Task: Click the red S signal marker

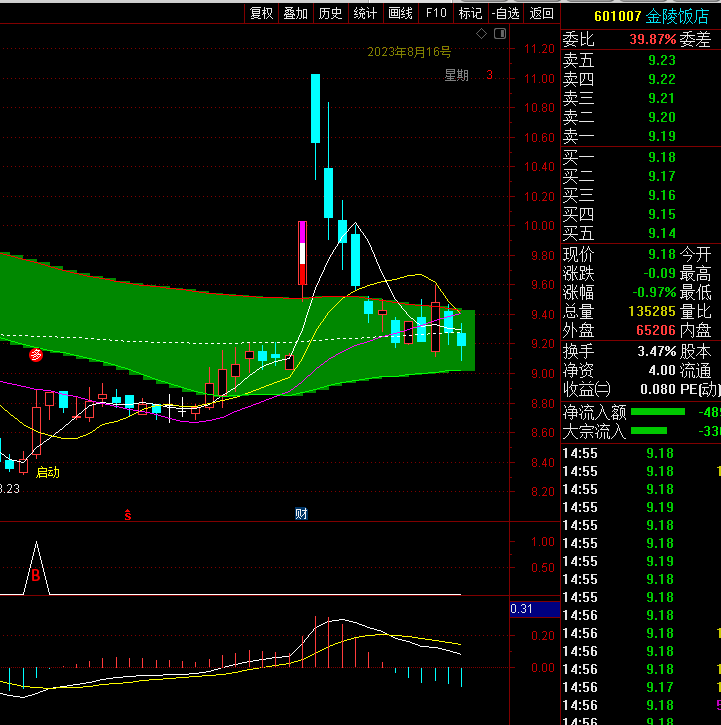Action: [128, 515]
